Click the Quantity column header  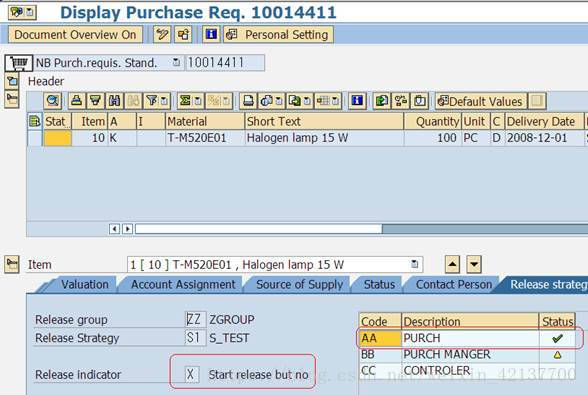(433, 121)
